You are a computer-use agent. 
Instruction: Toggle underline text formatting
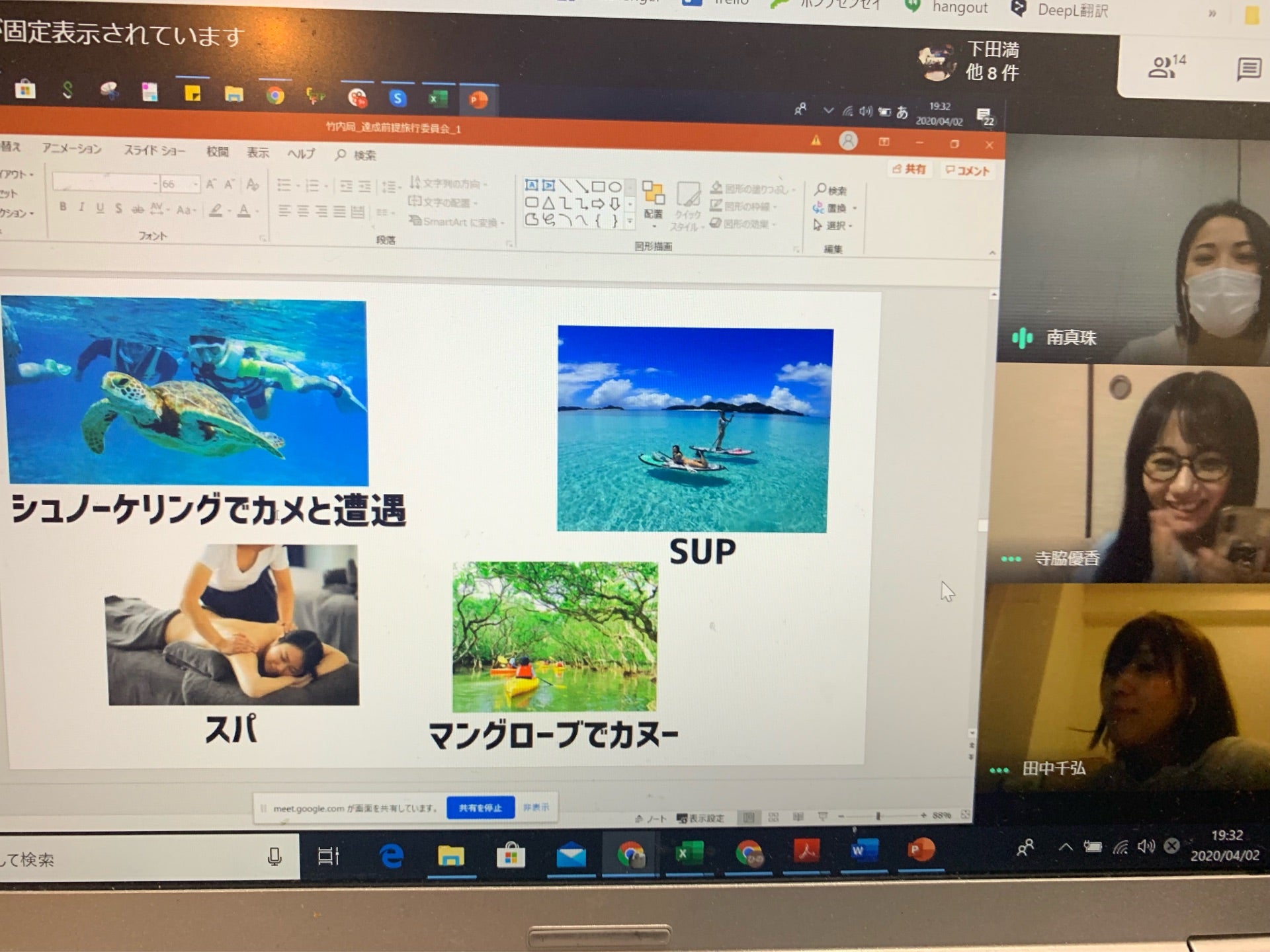click(x=100, y=208)
